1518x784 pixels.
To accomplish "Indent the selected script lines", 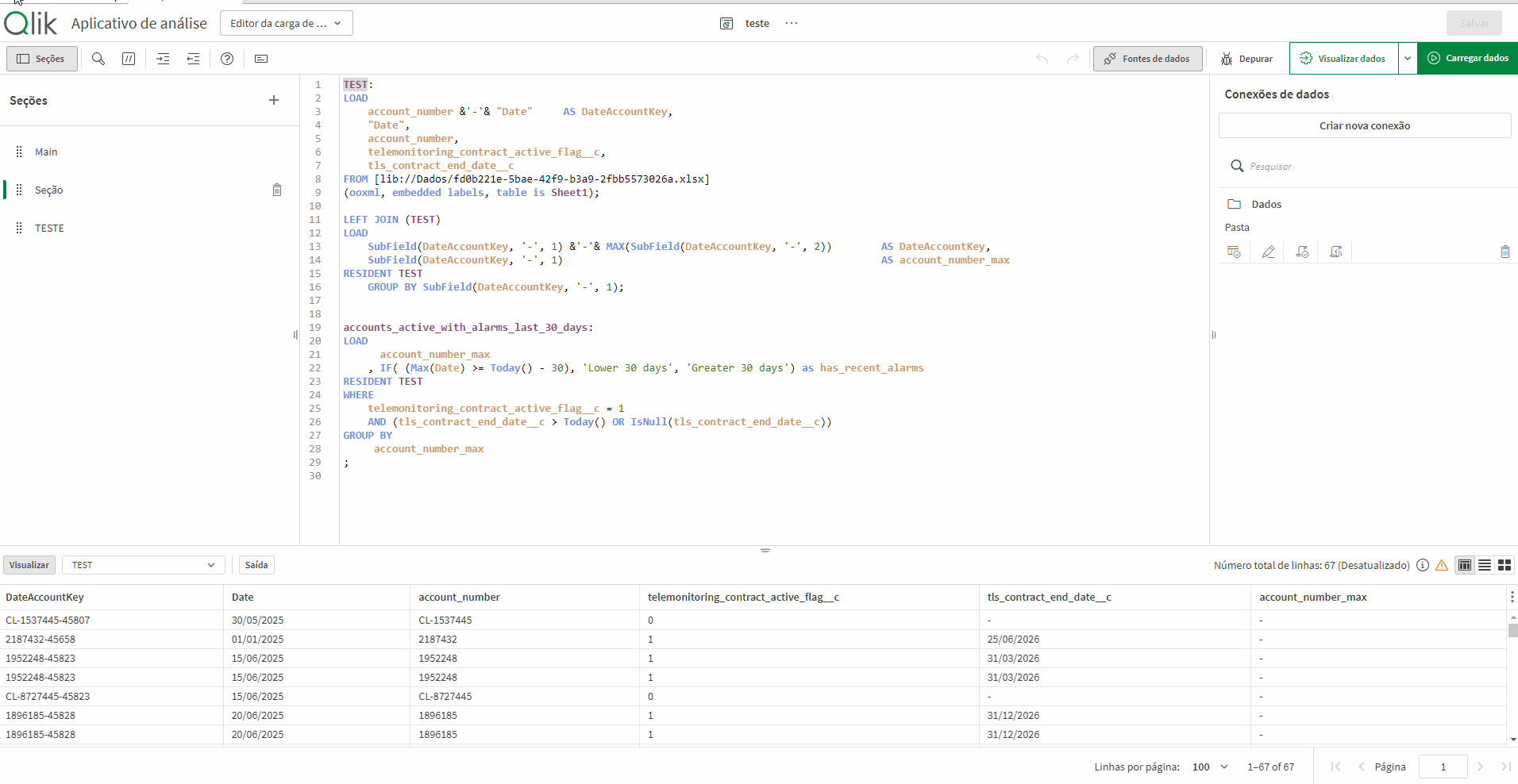I will tap(163, 59).
